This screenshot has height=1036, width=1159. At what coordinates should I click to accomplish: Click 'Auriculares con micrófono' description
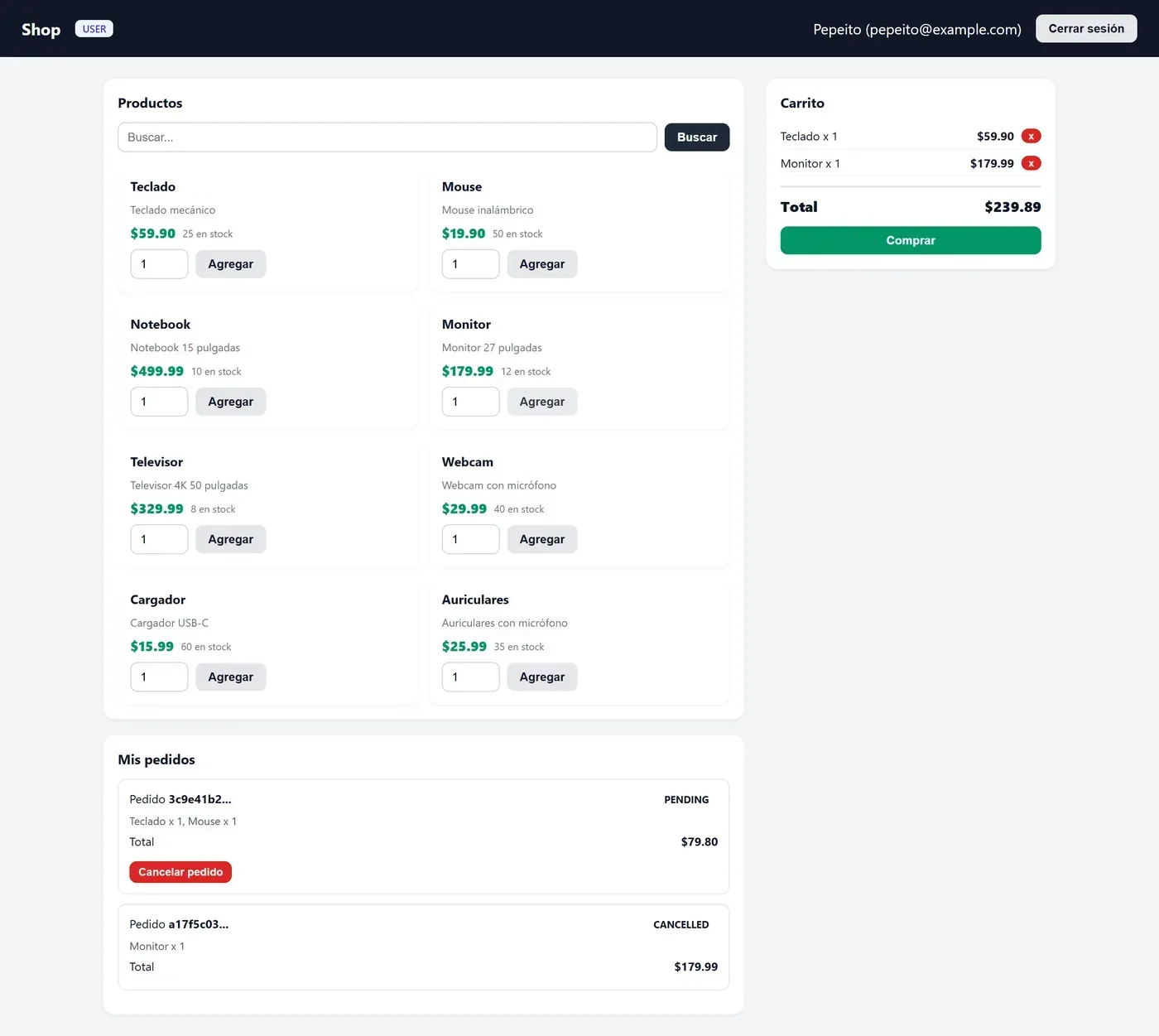[505, 623]
